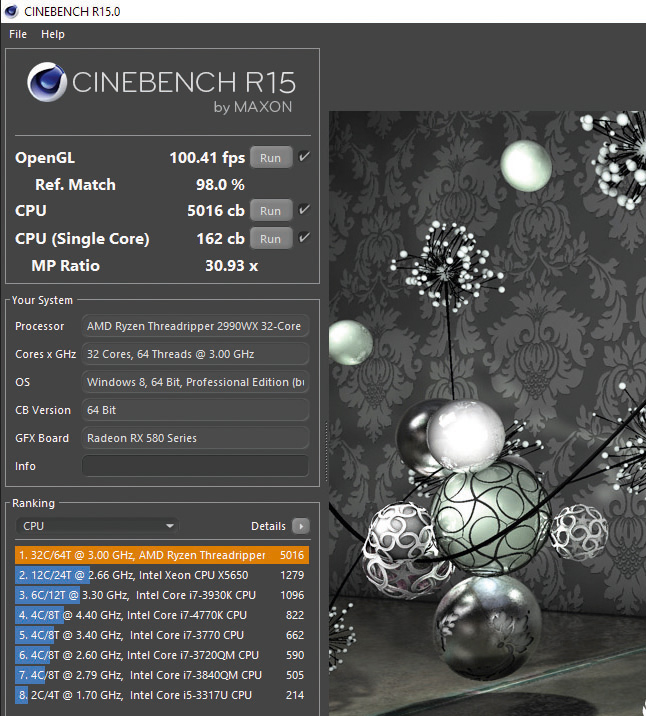646x716 pixels.
Task: Open the Help menu
Action: [x=53, y=34]
